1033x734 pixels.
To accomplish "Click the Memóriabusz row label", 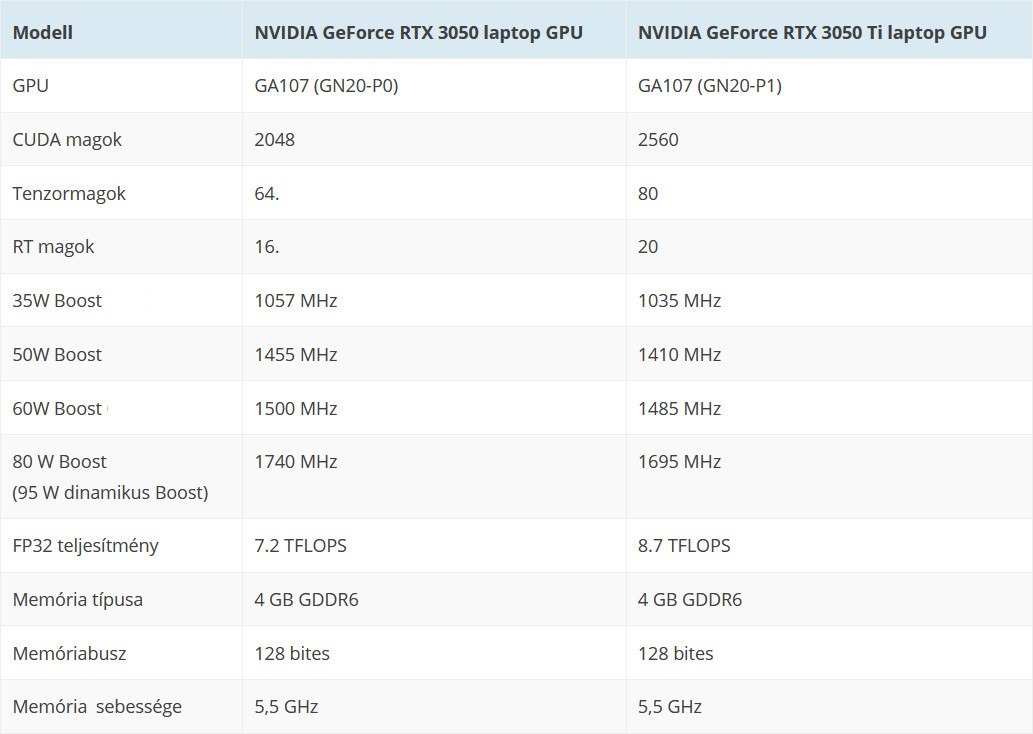I will (x=69, y=654).
